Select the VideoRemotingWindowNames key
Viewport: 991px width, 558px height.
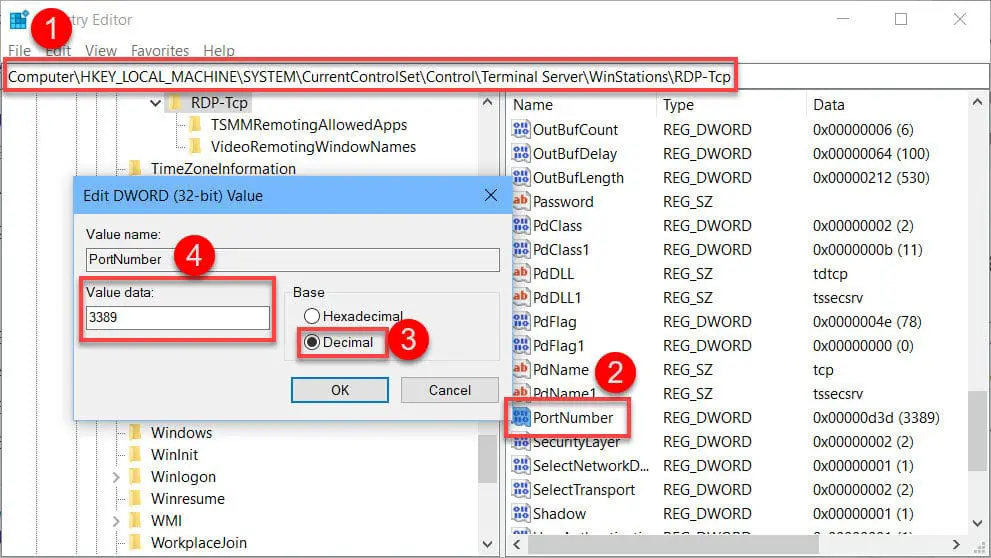coord(313,147)
